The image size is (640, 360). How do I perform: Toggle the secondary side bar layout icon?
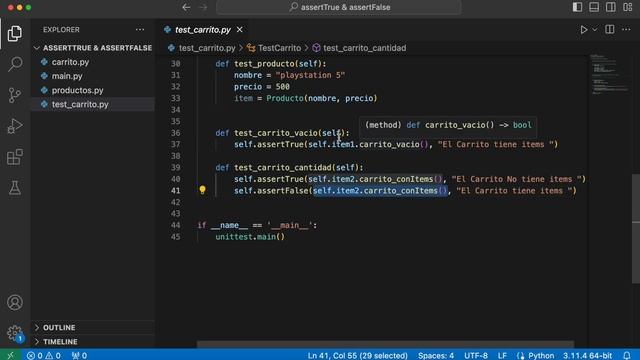(611, 7)
